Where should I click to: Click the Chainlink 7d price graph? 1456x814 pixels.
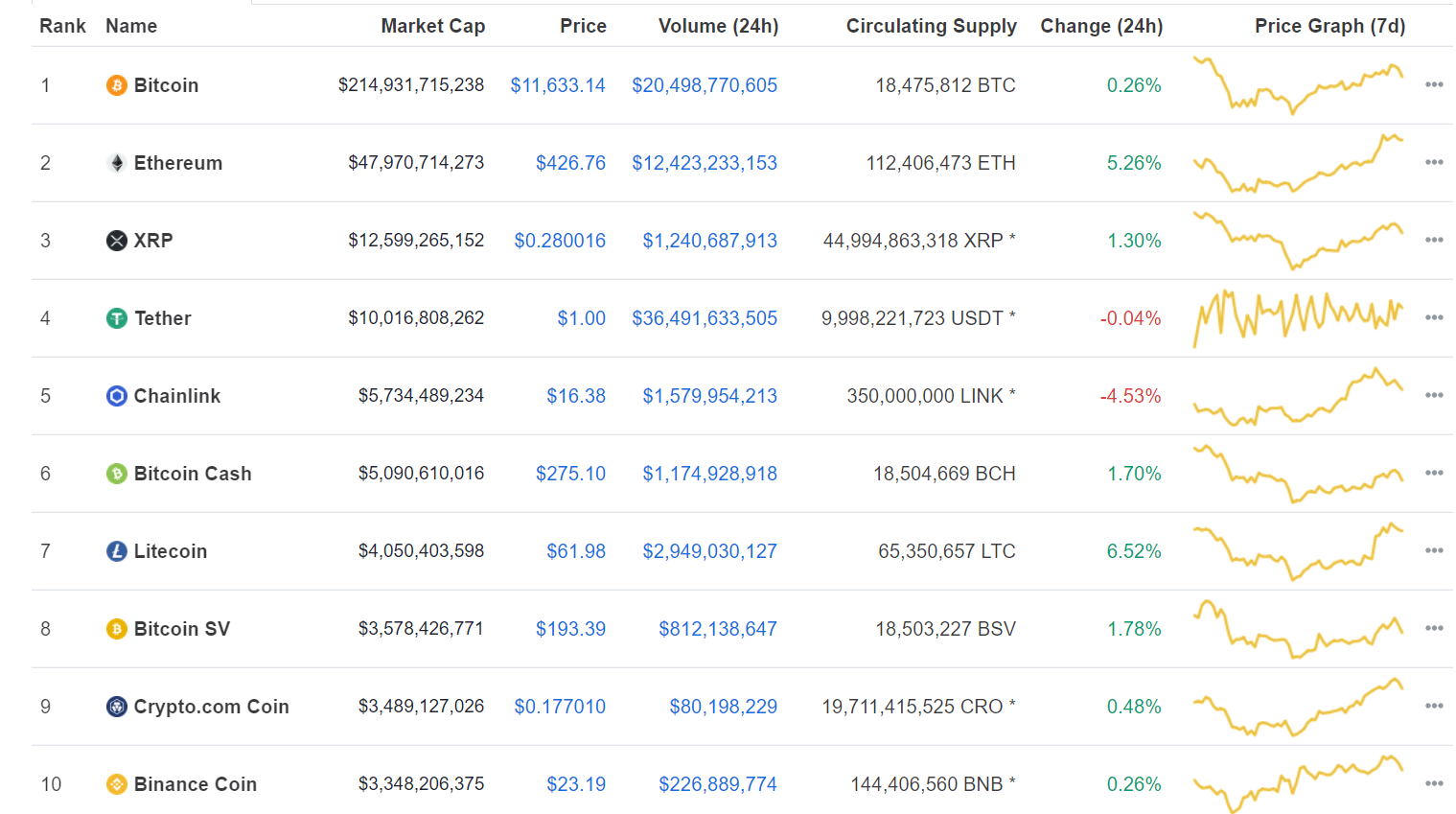1298,396
